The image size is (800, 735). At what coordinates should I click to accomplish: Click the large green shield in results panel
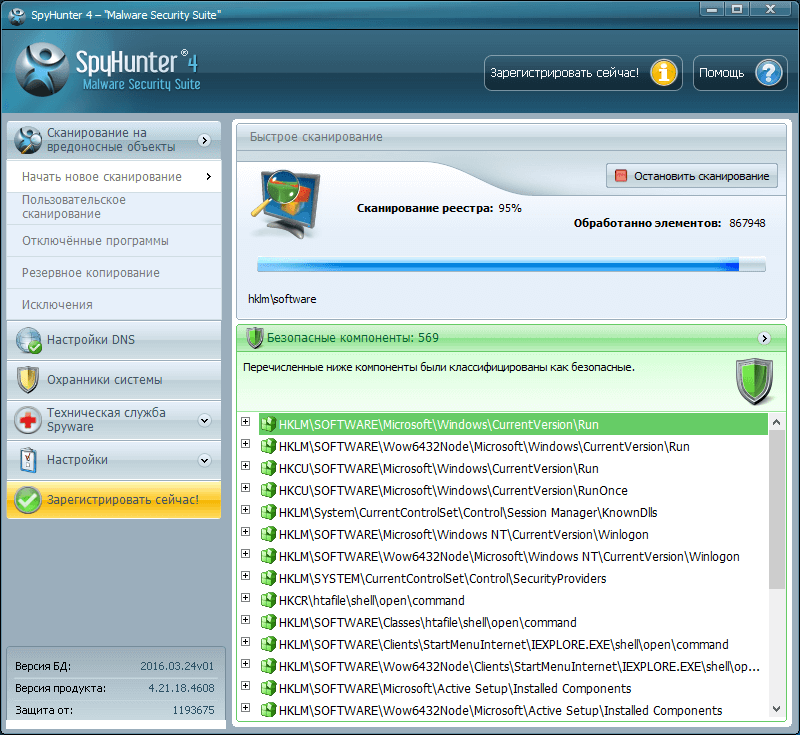(754, 381)
